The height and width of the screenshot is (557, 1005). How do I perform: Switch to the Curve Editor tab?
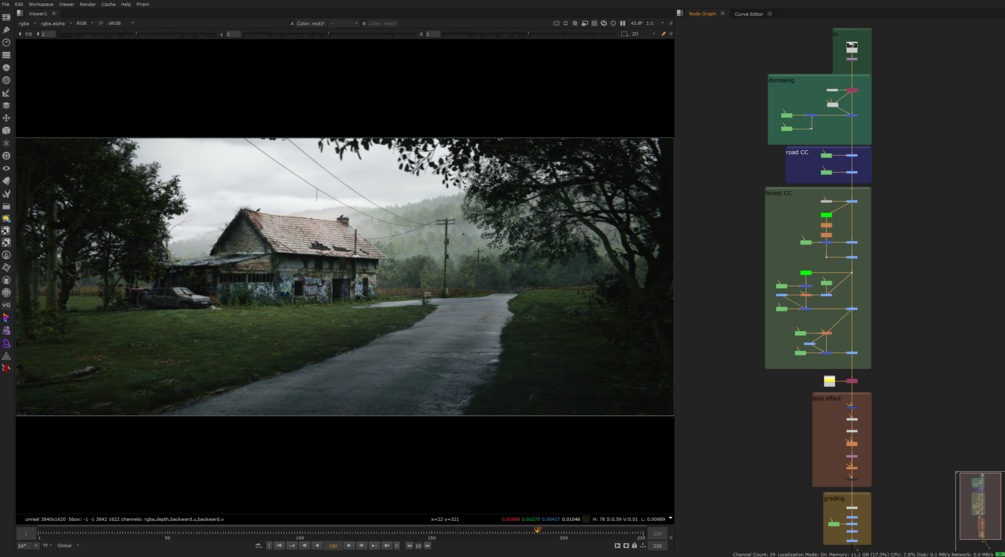tap(749, 13)
